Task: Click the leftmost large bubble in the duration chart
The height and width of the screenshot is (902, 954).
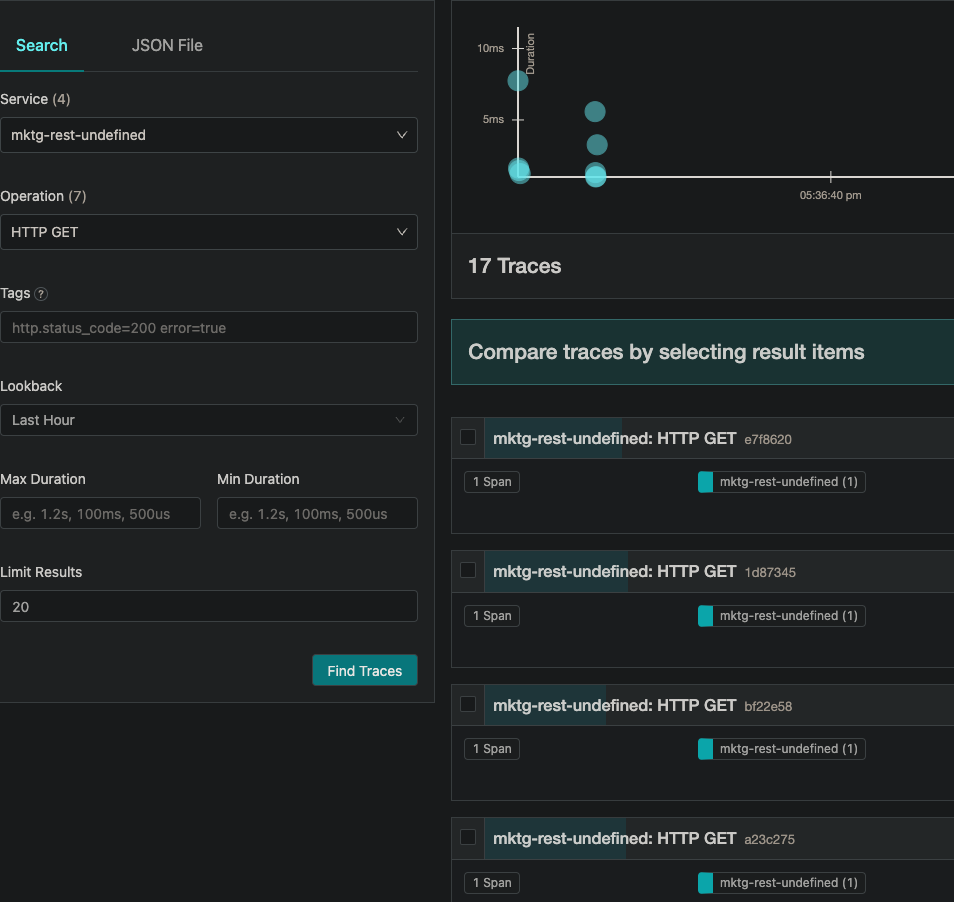Action: pyautogui.click(x=520, y=171)
